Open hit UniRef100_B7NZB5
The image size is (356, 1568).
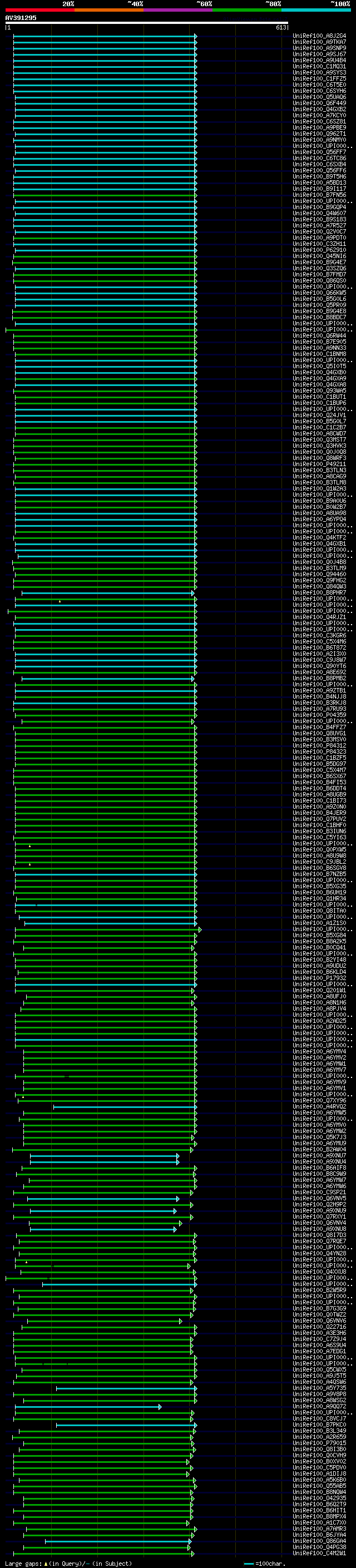pyautogui.click(x=319, y=873)
